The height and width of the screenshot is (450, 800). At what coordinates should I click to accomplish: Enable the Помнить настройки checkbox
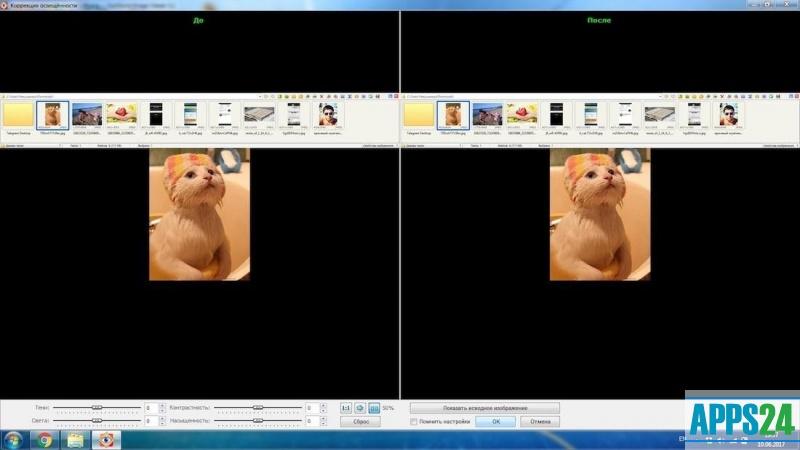414,422
